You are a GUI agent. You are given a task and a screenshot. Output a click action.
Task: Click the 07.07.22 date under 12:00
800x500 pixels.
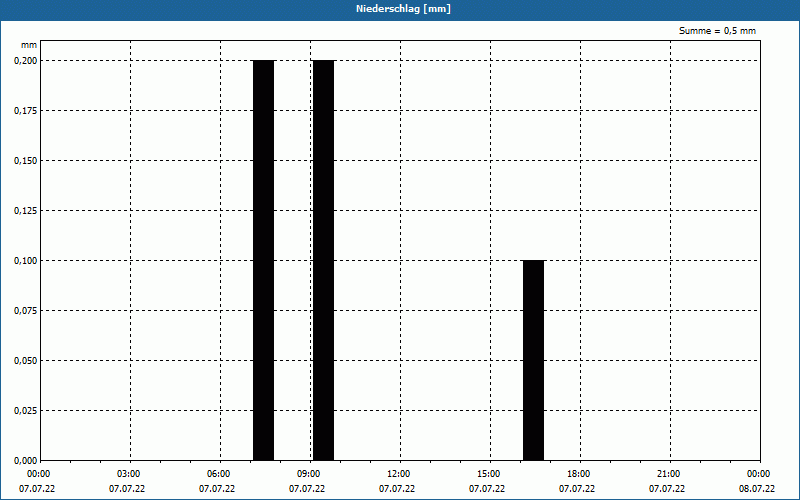tap(397, 489)
